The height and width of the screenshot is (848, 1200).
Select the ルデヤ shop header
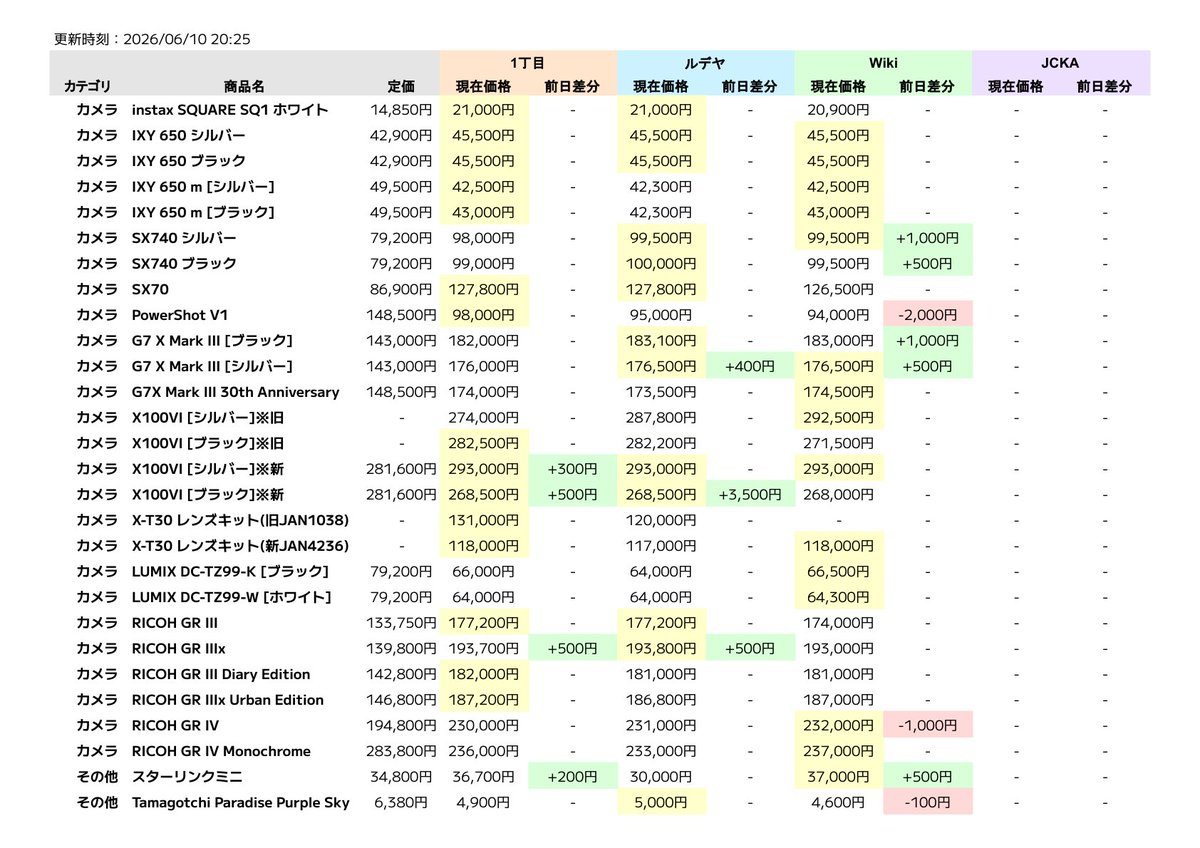[705, 62]
